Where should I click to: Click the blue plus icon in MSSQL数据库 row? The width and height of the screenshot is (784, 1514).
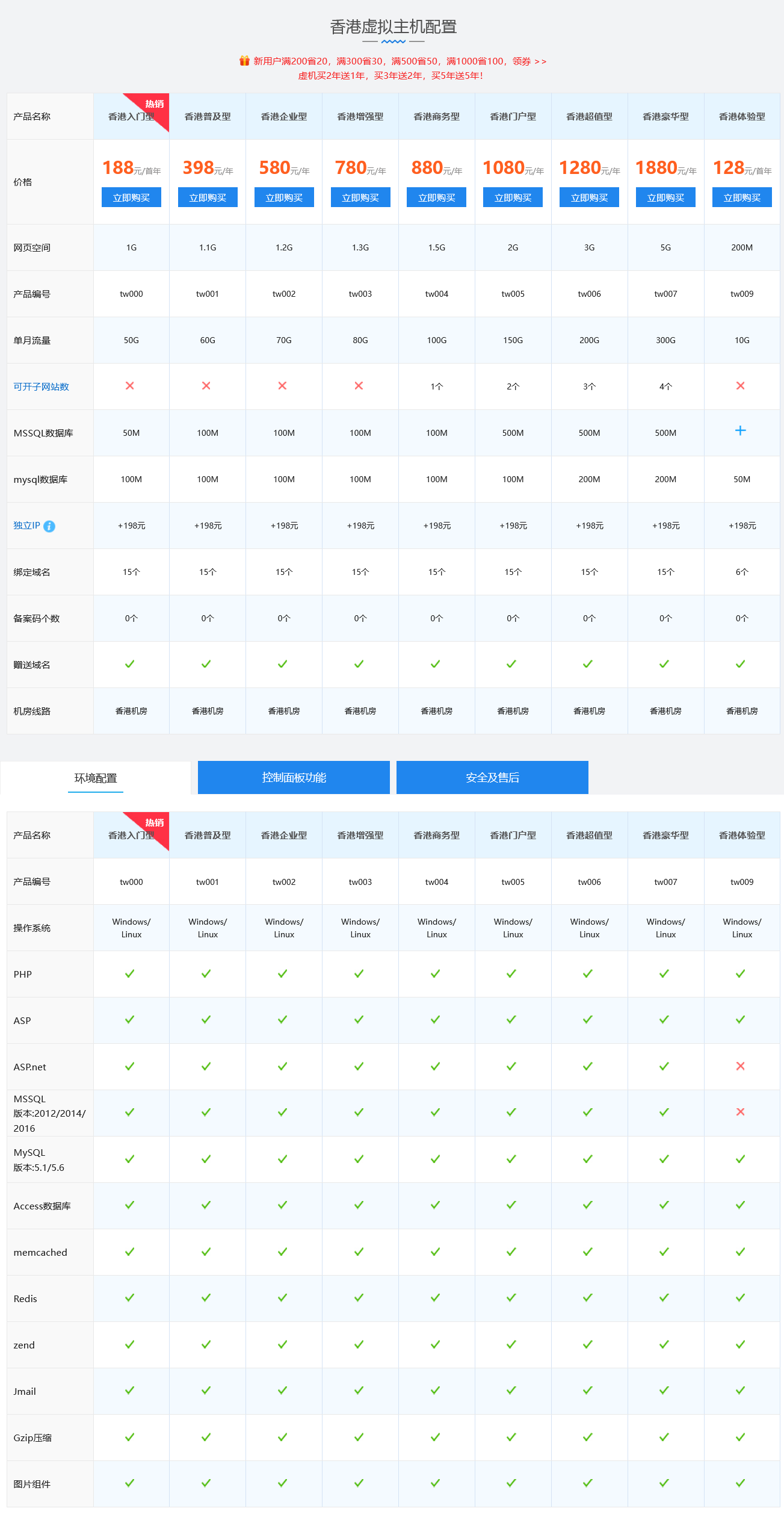point(741,430)
